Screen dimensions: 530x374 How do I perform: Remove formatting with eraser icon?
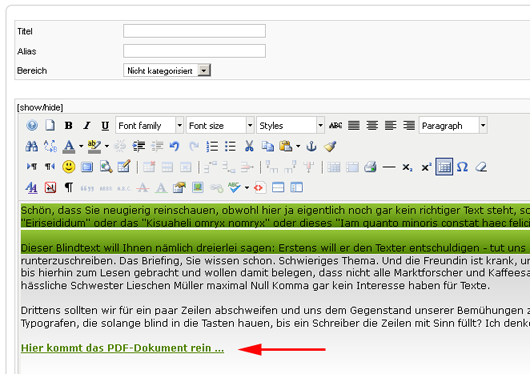tap(481, 167)
